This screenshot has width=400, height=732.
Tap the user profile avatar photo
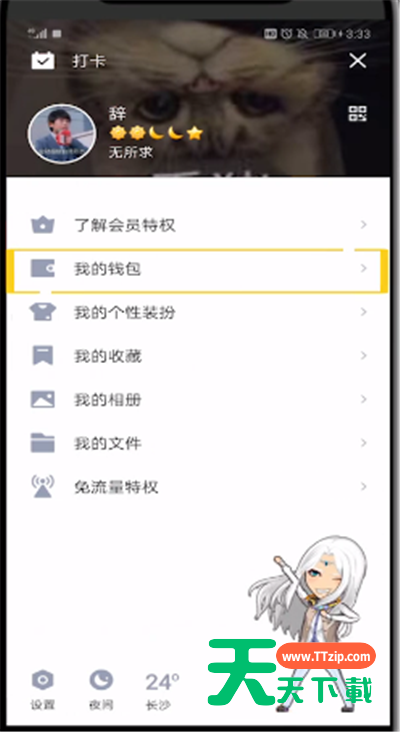62,134
